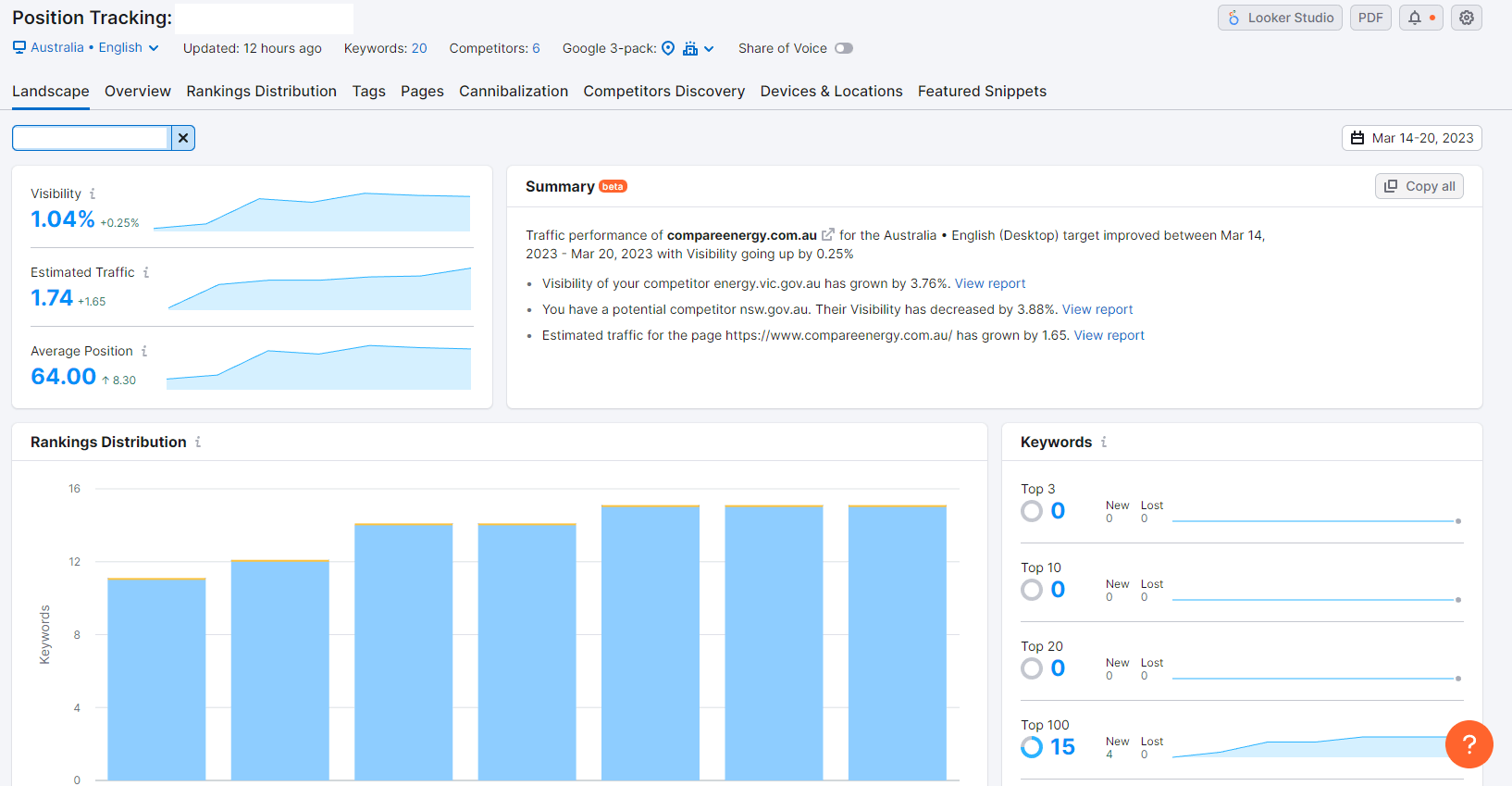Click calendar icon in date picker
Viewport: 1512px width, 786px height.
1357,138
